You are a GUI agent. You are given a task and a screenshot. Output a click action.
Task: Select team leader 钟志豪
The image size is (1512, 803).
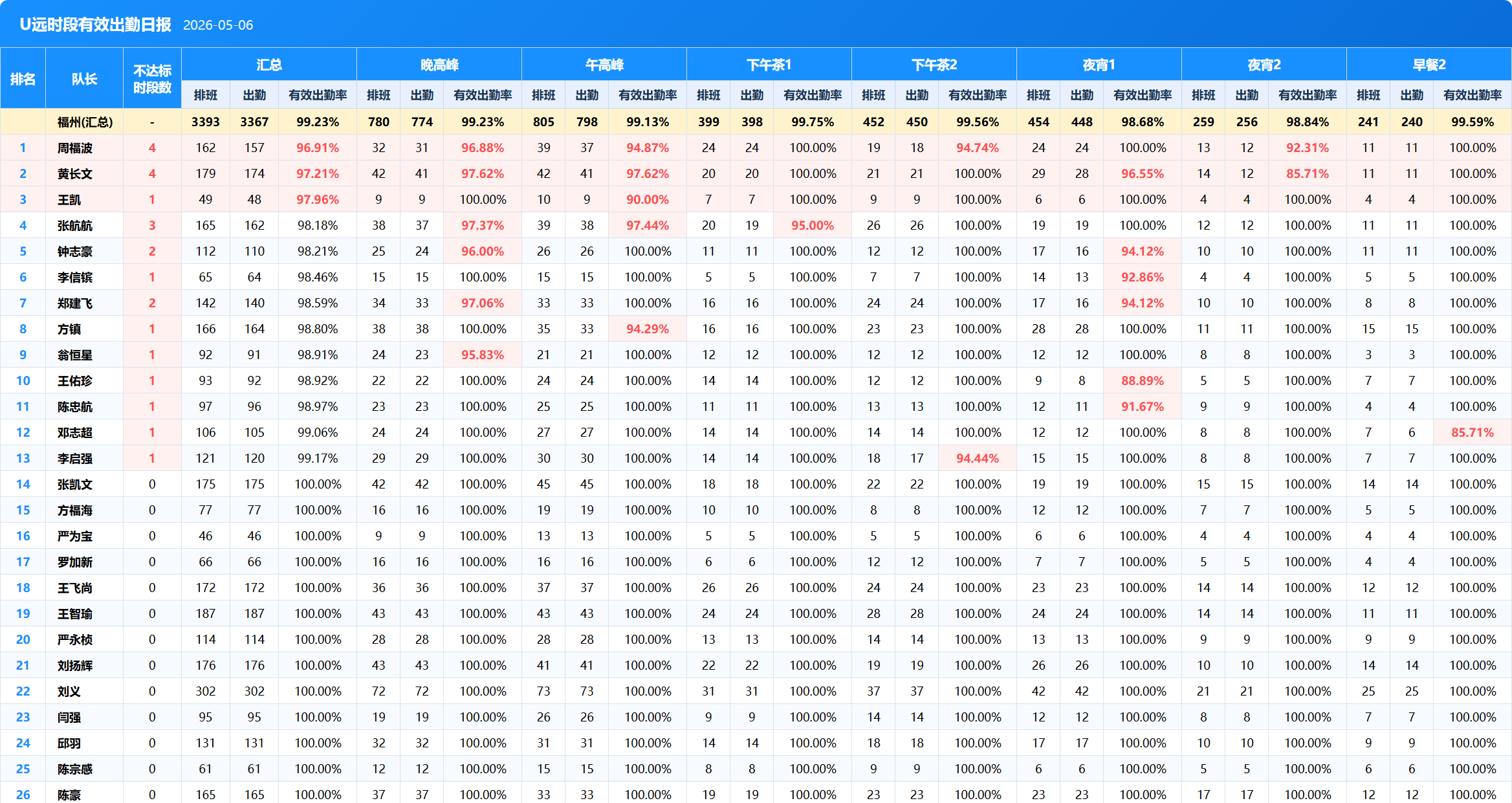pyautogui.click(x=74, y=251)
